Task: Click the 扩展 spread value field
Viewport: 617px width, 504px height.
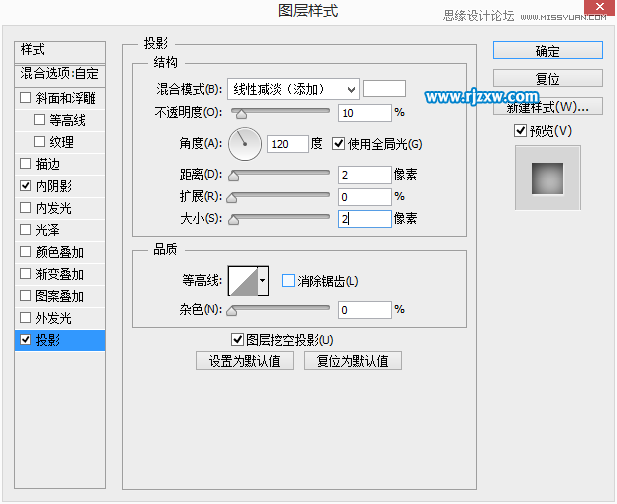Action: click(x=365, y=197)
